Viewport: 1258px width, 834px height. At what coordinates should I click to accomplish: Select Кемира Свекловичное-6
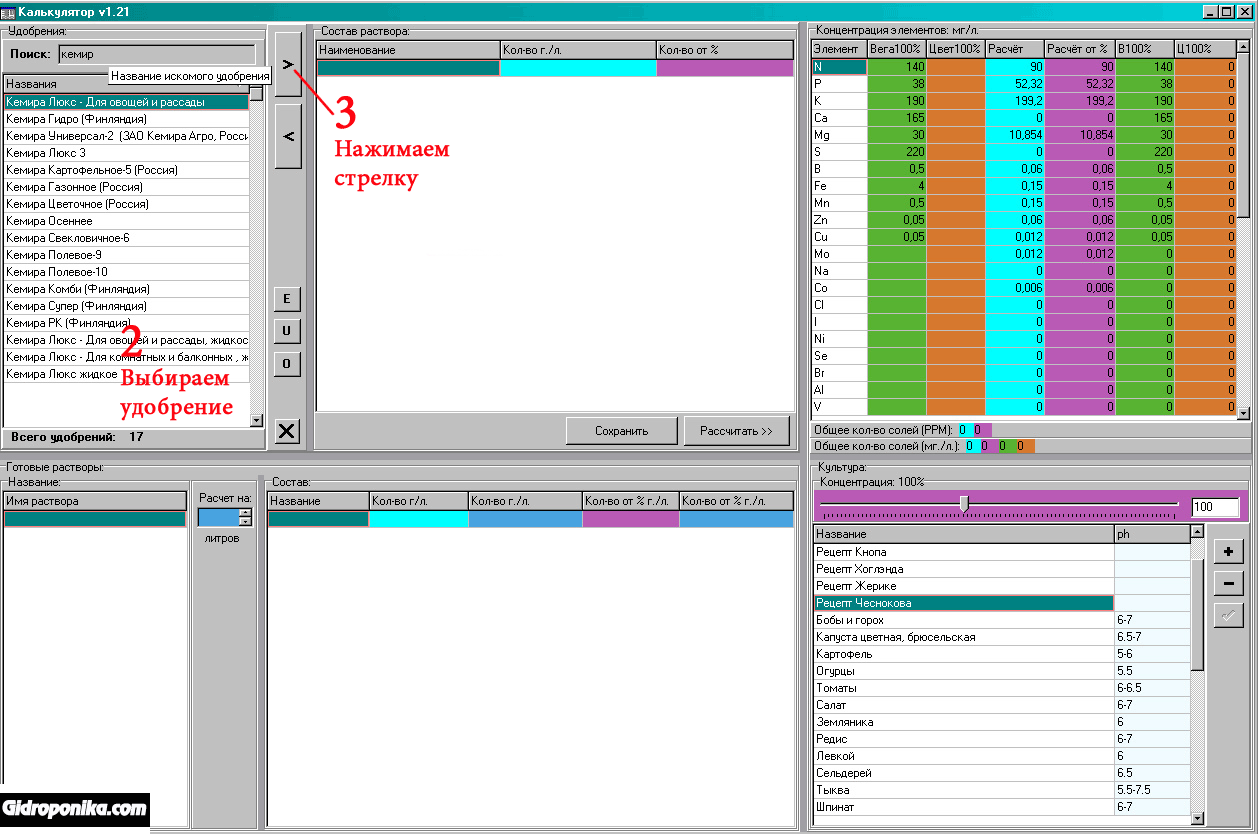[126, 238]
